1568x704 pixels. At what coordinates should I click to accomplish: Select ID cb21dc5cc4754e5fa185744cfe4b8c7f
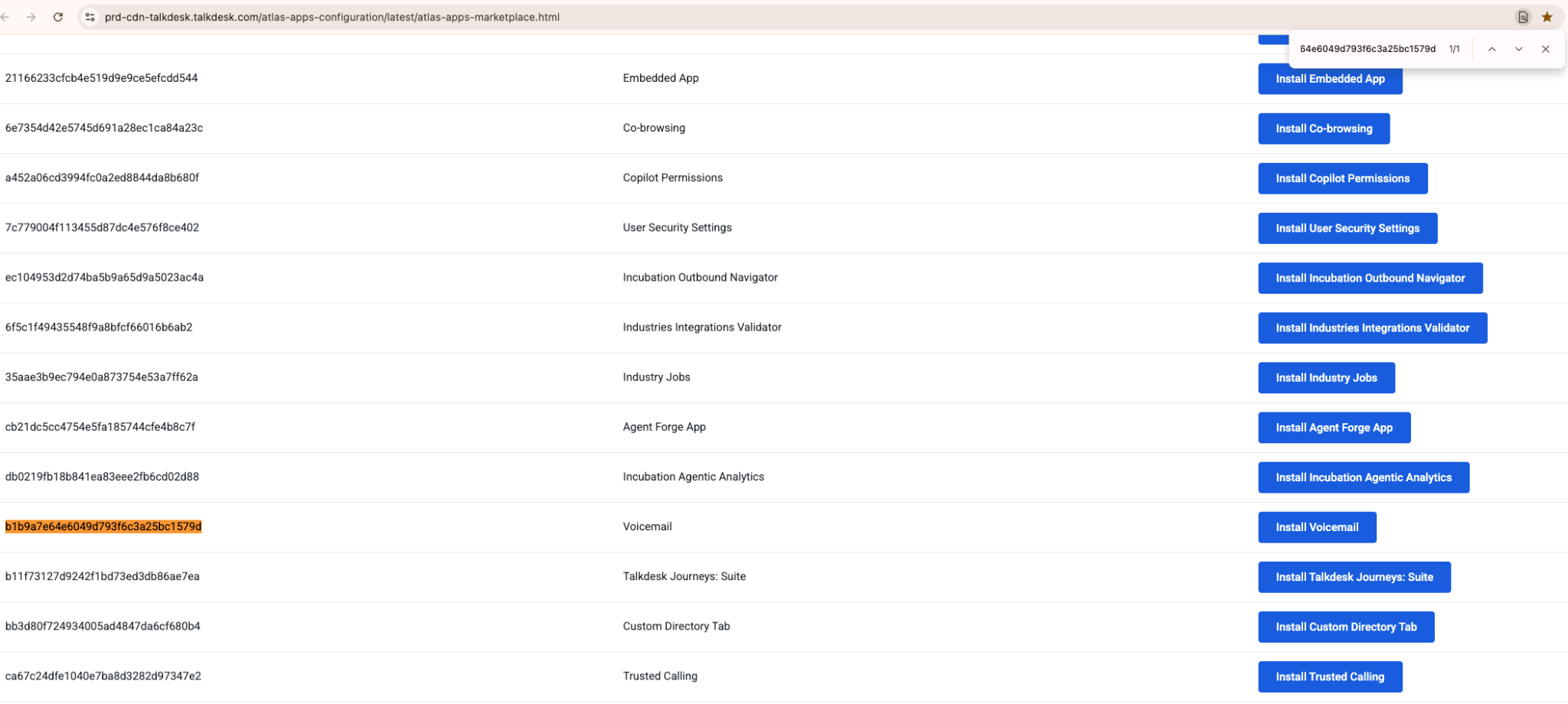(100, 426)
